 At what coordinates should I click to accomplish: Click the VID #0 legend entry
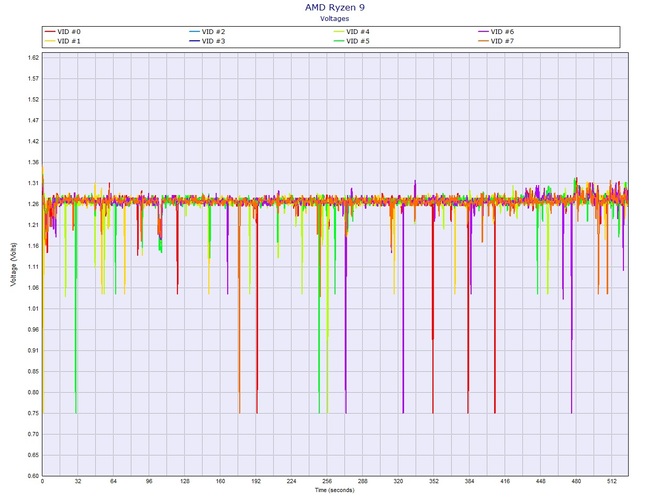(x=63, y=32)
